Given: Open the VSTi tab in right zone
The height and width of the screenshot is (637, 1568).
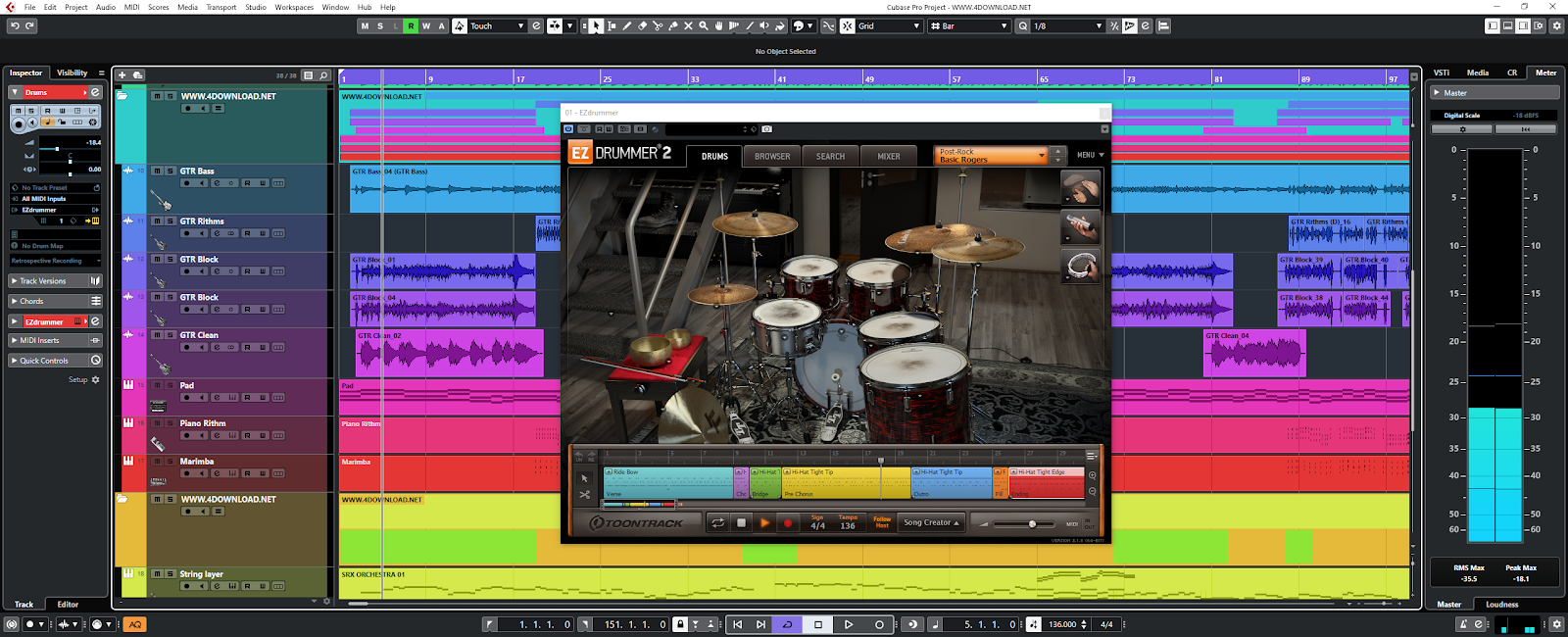Looking at the screenshot, I should (1442, 73).
